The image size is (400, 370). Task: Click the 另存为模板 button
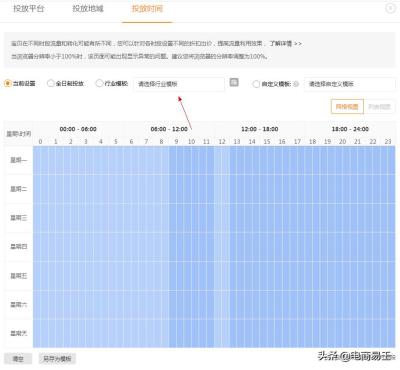[57, 359]
